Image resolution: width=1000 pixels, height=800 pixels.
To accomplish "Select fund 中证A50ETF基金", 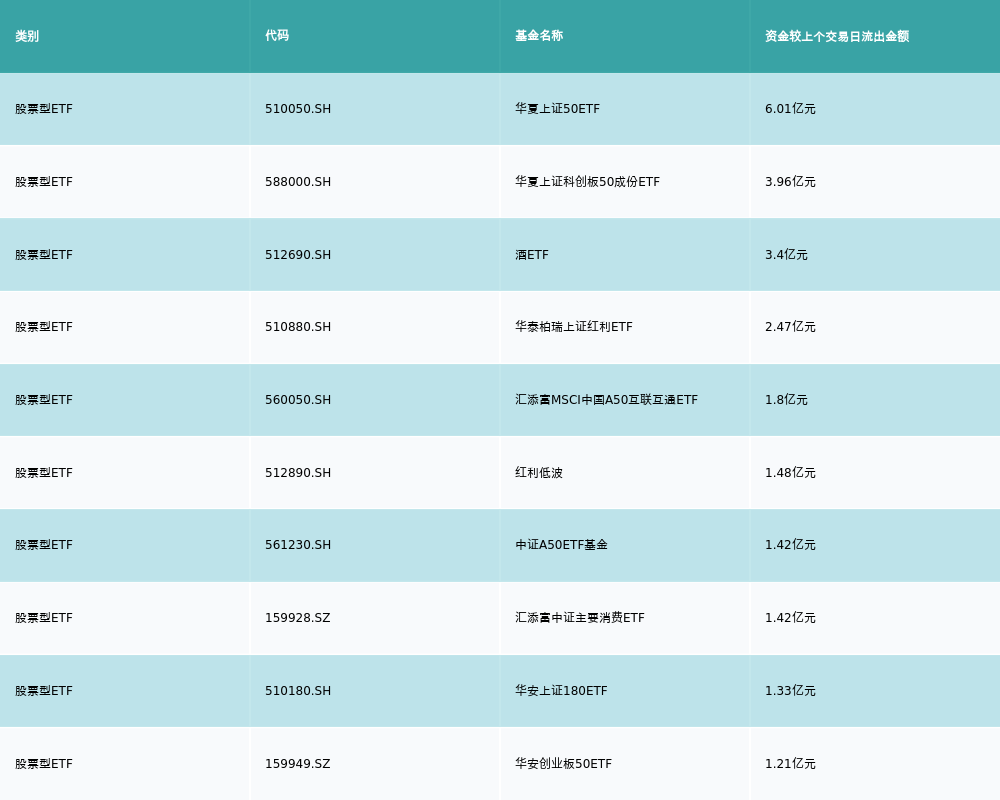I will point(561,545).
